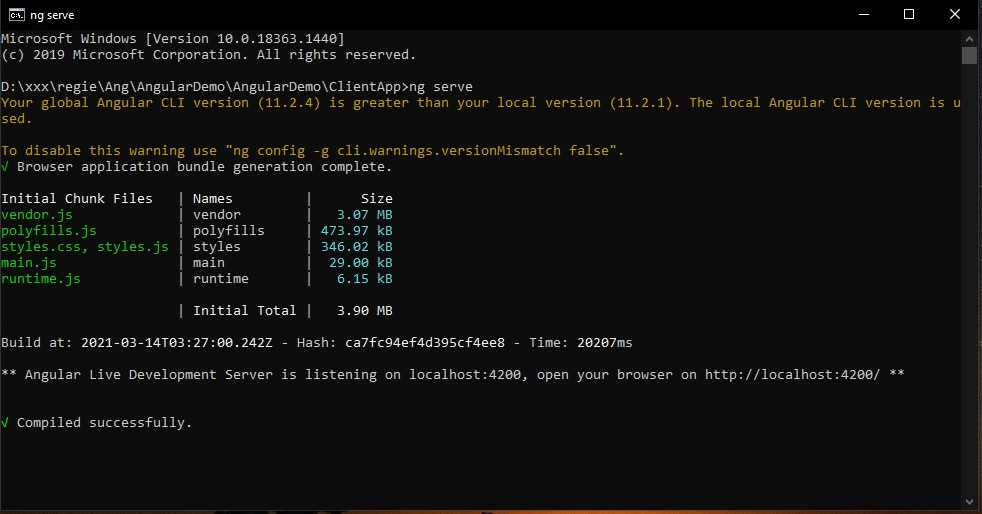The width and height of the screenshot is (982, 514).
Task: Minimize the ng serve window
Action: [864, 14]
